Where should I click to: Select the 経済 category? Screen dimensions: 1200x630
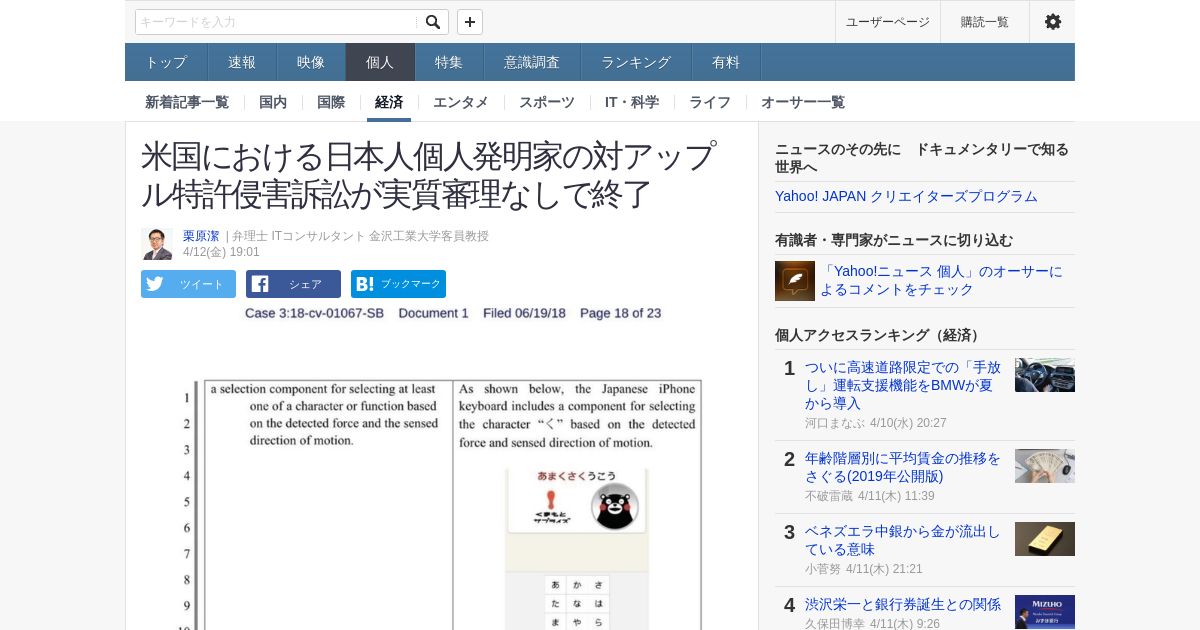389,102
